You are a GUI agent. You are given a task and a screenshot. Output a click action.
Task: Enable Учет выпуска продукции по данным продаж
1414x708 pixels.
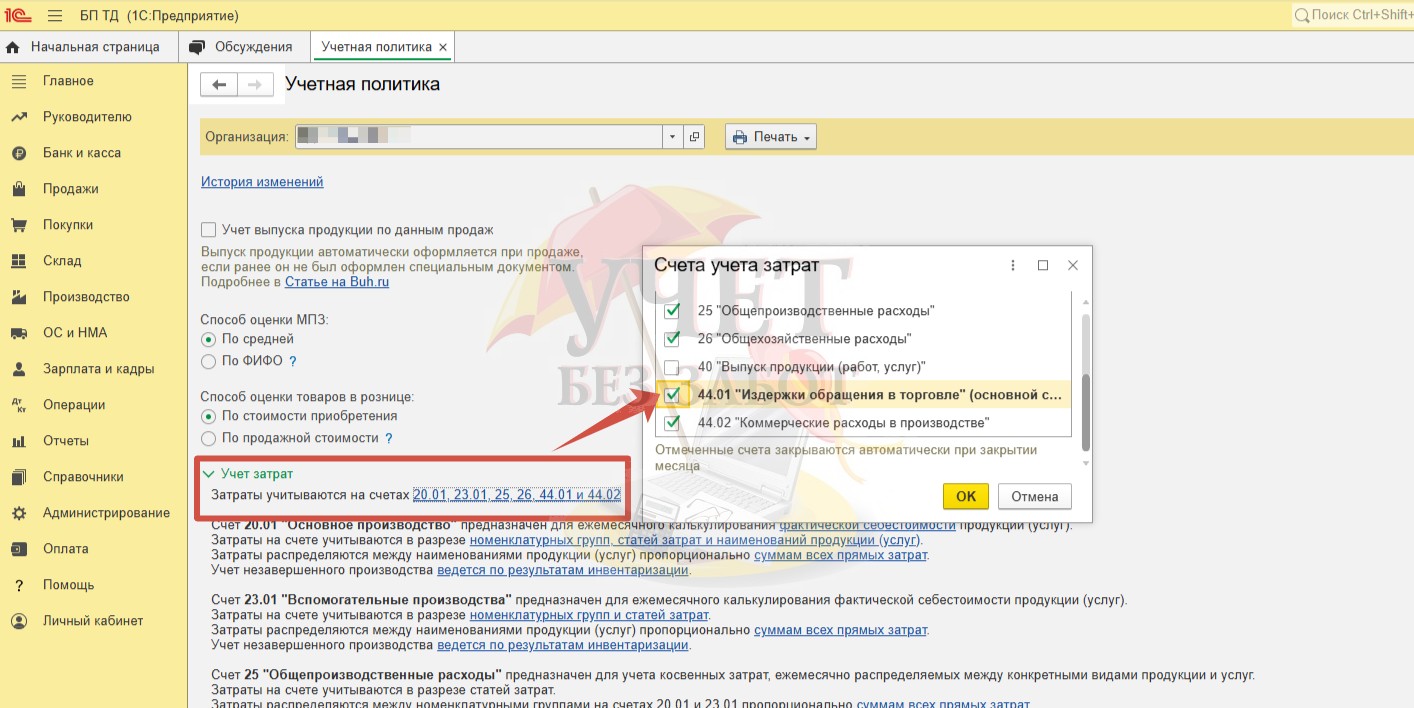click(x=209, y=230)
